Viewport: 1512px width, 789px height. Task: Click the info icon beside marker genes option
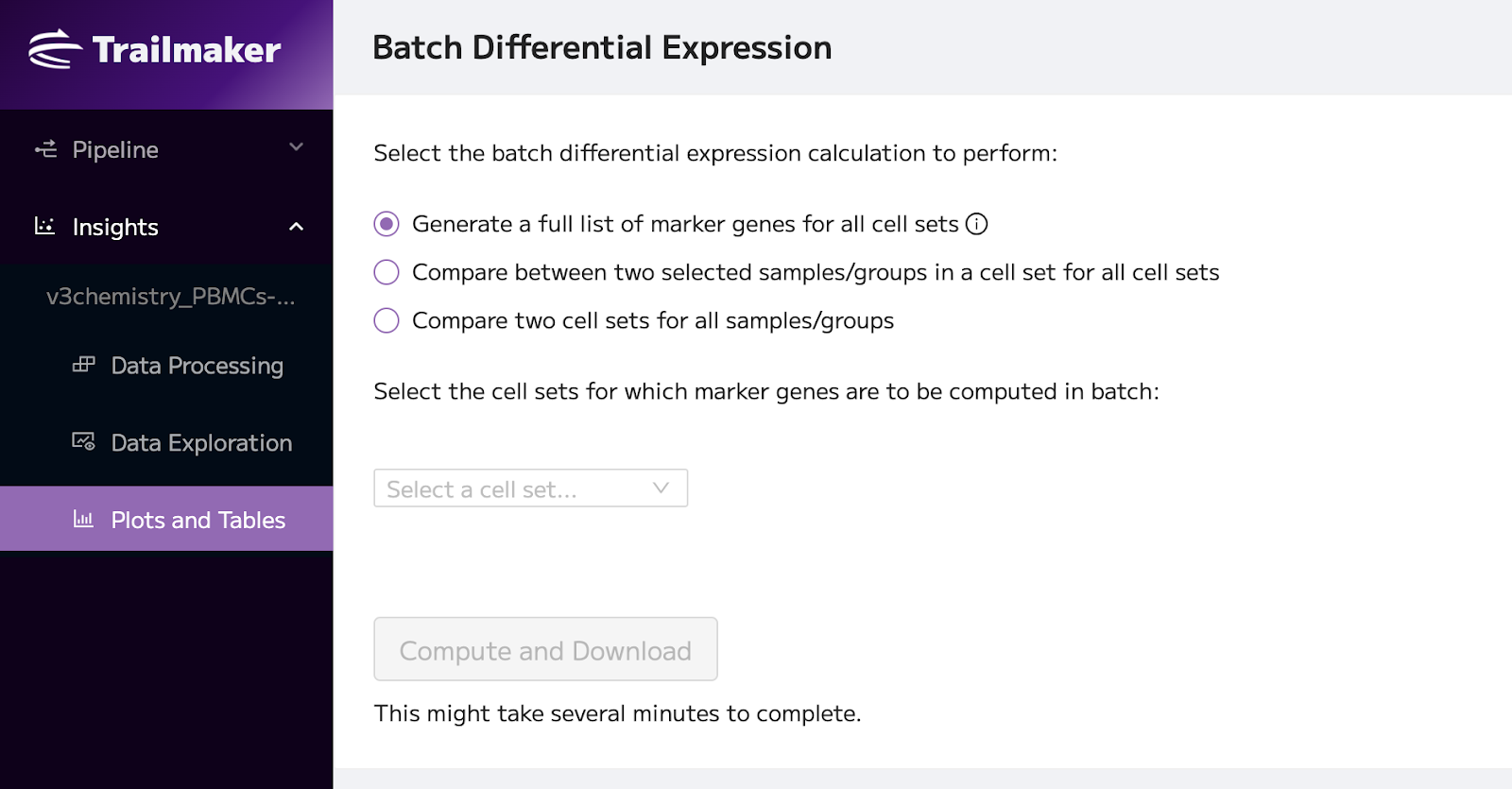pos(976,224)
